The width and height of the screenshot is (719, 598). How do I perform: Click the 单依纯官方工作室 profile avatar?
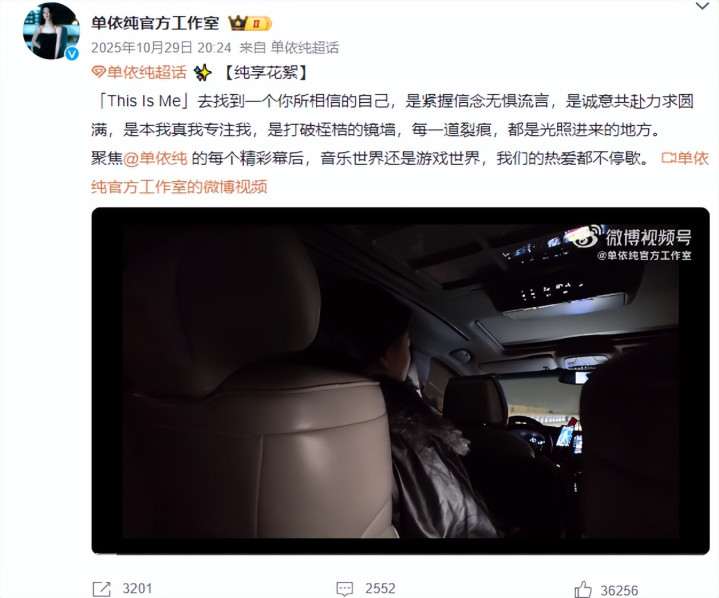pos(51,31)
